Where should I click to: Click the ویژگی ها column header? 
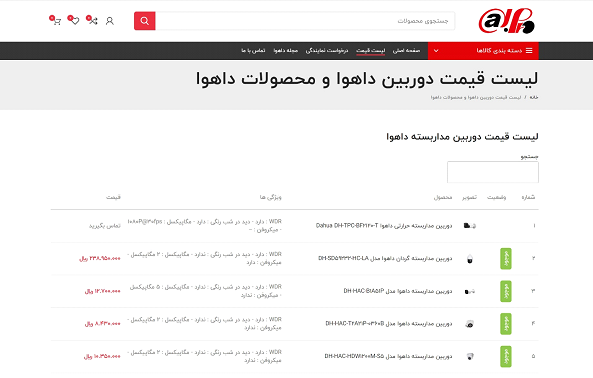pos(270,197)
